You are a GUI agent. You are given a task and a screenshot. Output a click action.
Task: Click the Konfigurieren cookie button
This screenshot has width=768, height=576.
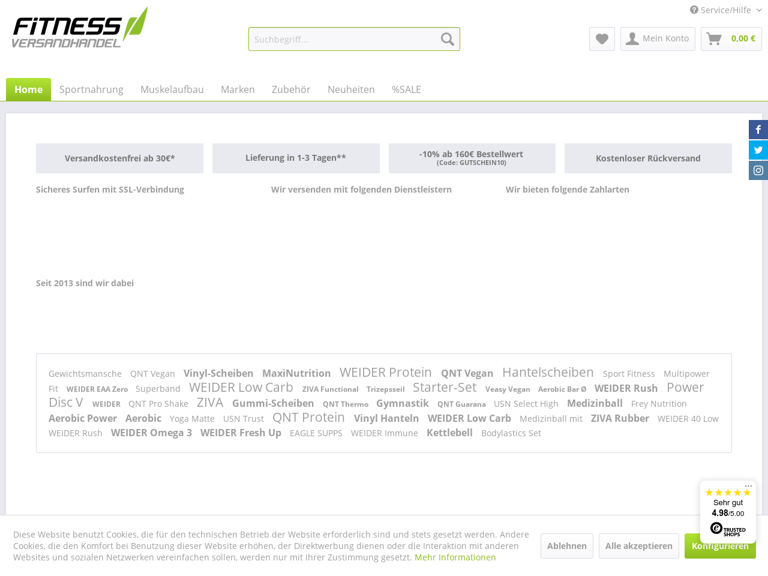(720, 546)
